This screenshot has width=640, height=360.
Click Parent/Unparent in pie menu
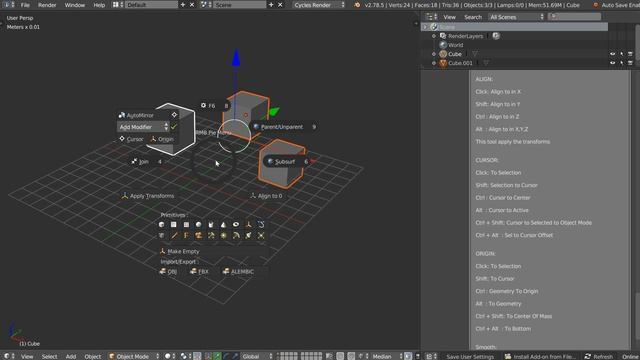coord(284,127)
